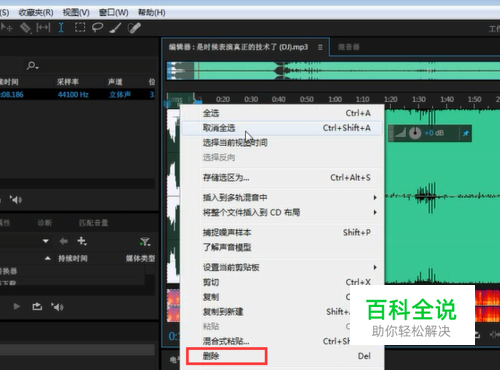Choose 了解声音模型 from context menu
The height and width of the screenshot is (370, 500).
coord(282,247)
